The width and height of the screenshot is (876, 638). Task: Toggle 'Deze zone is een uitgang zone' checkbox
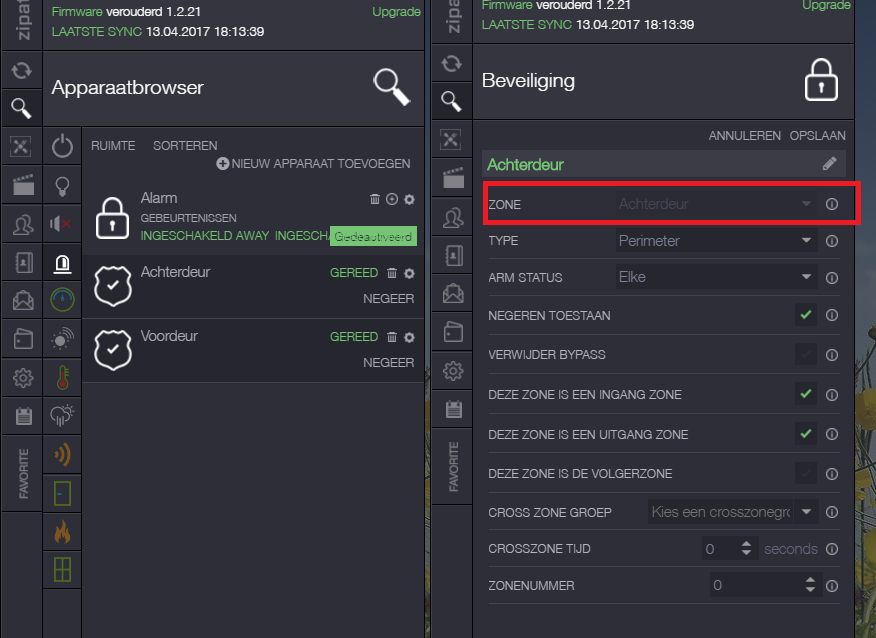tap(805, 434)
